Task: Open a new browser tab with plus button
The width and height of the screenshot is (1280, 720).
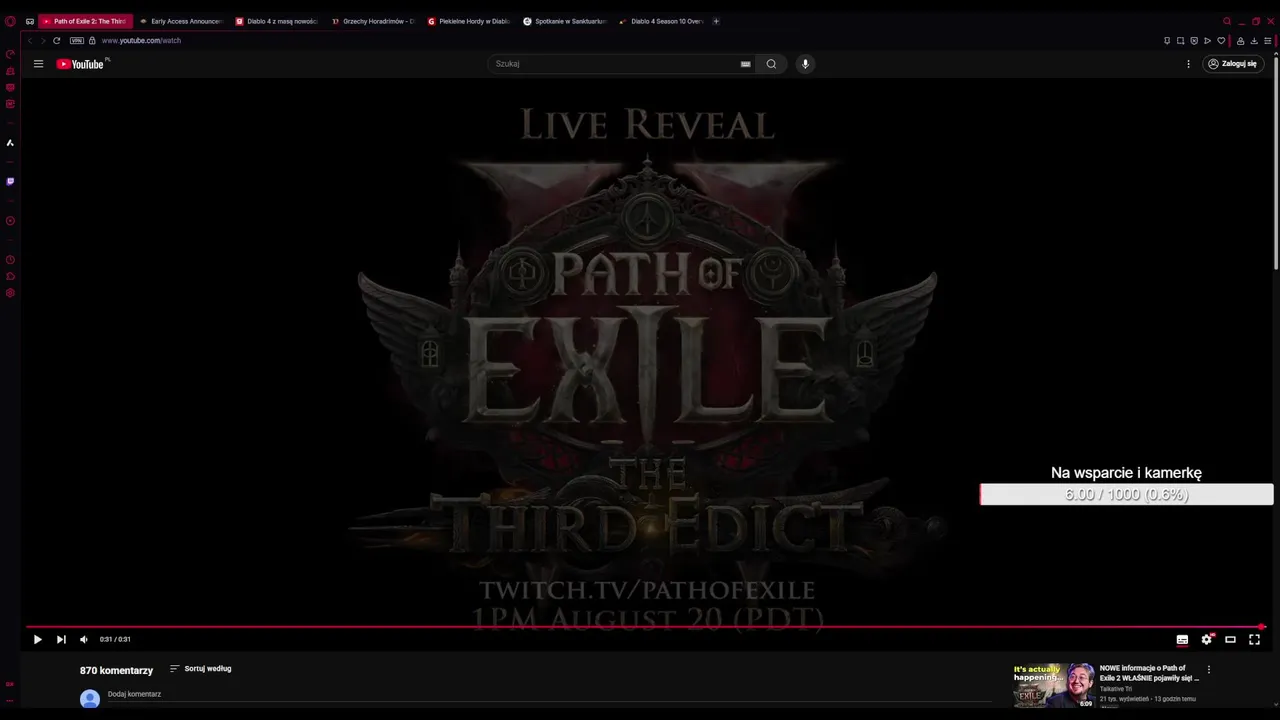Action: (x=715, y=21)
